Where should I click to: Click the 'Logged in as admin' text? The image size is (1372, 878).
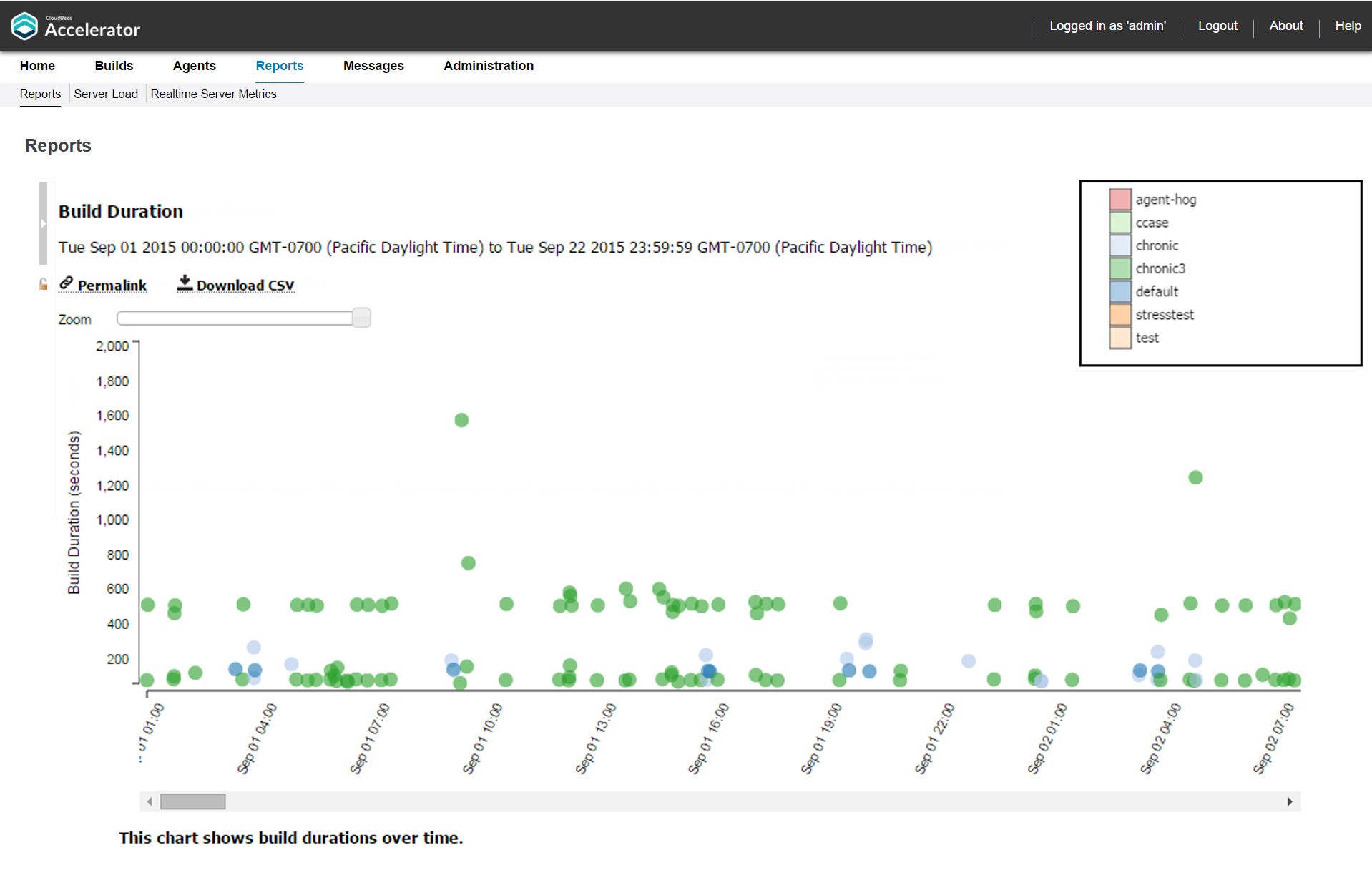tap(1107, 26)
